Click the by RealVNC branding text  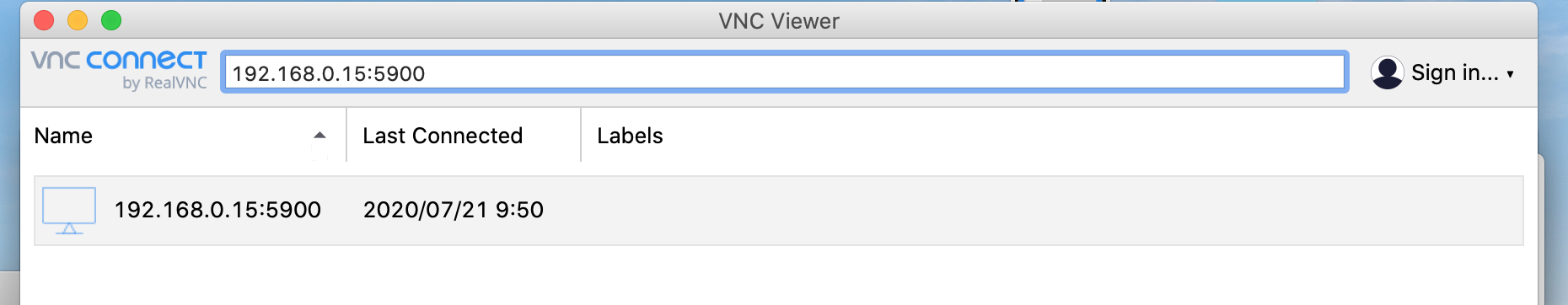tap(164, 83)
